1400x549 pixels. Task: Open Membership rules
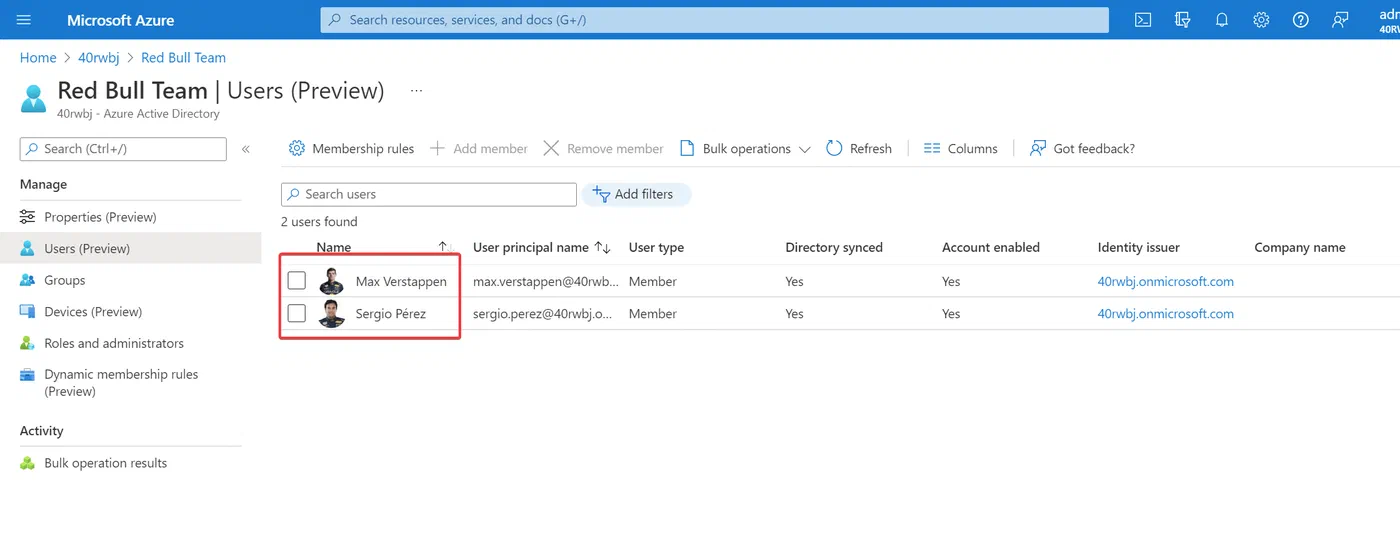click(x=351, y=148)
